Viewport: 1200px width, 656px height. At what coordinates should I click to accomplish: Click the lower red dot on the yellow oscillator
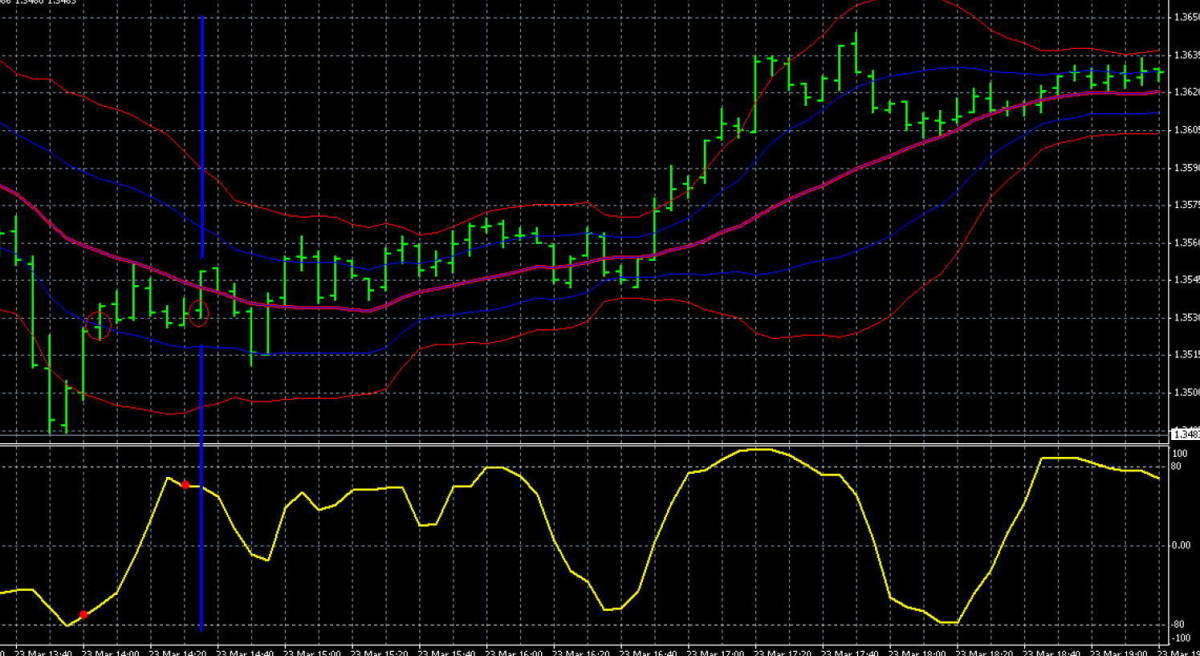pyautogui.click(x=84, y=614)
